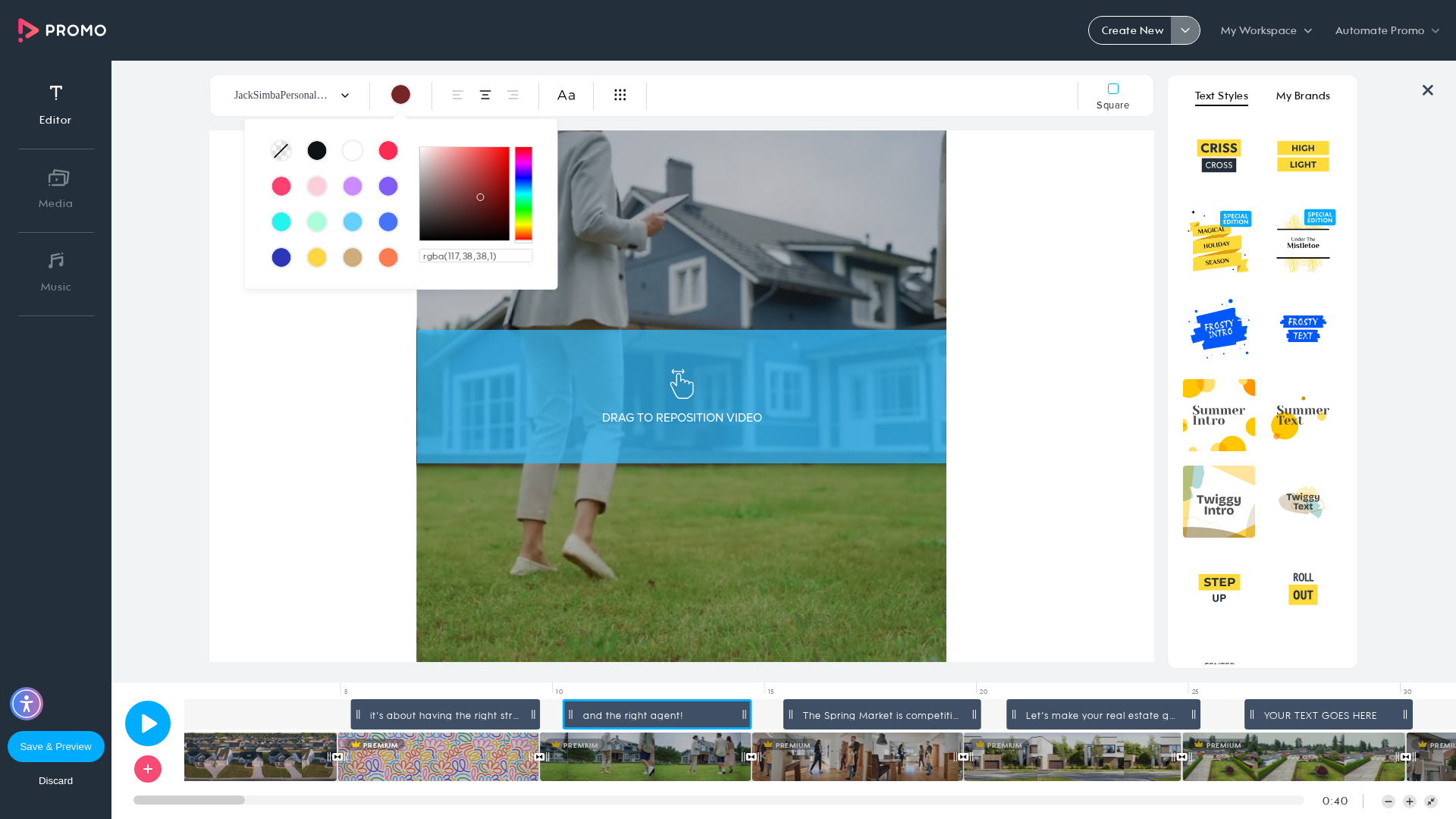Click the rgba color value field
1456x819 pixels.
tap(475, 256)
